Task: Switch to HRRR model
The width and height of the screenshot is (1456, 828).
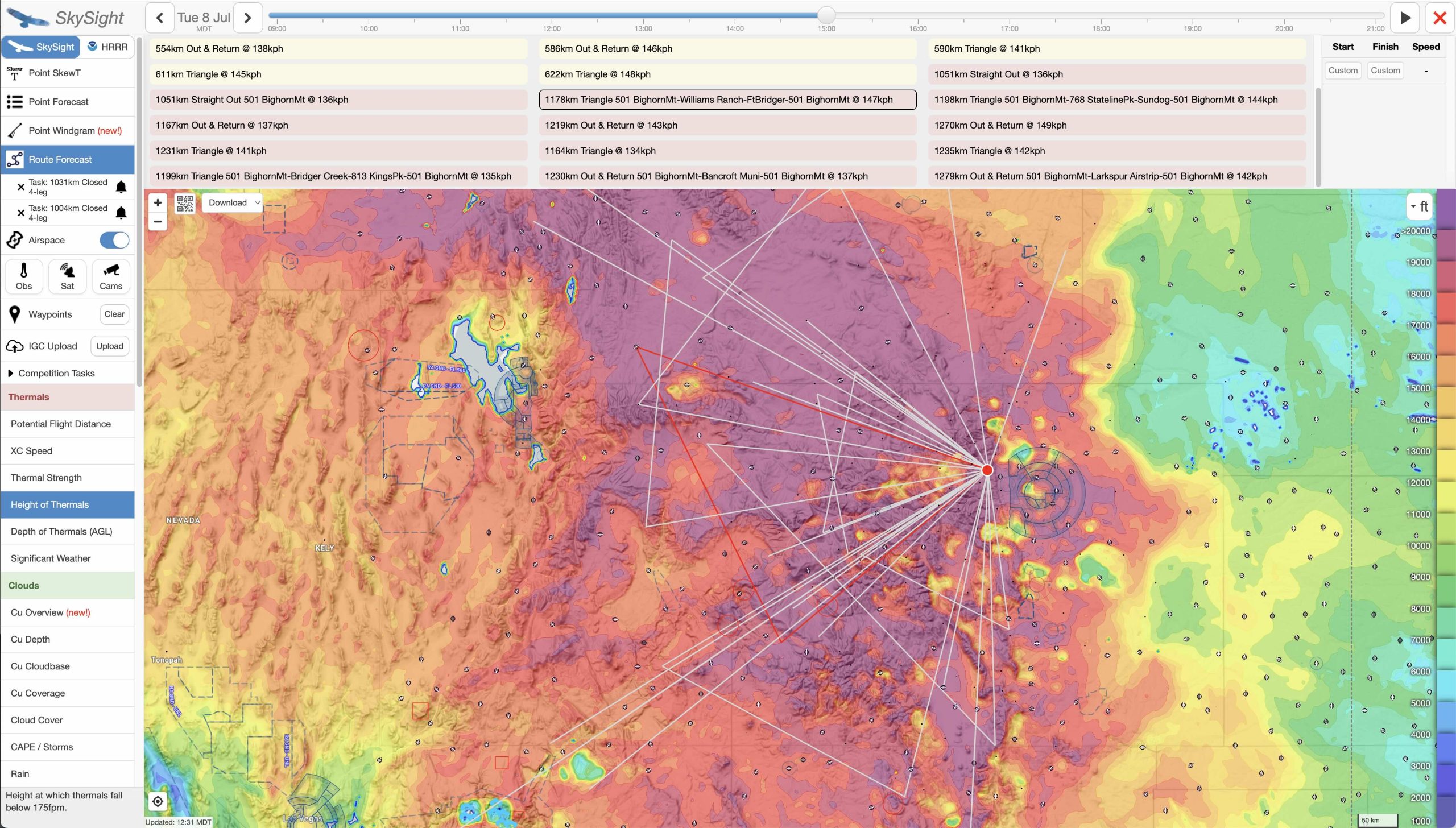Action: tap(107, 47)
